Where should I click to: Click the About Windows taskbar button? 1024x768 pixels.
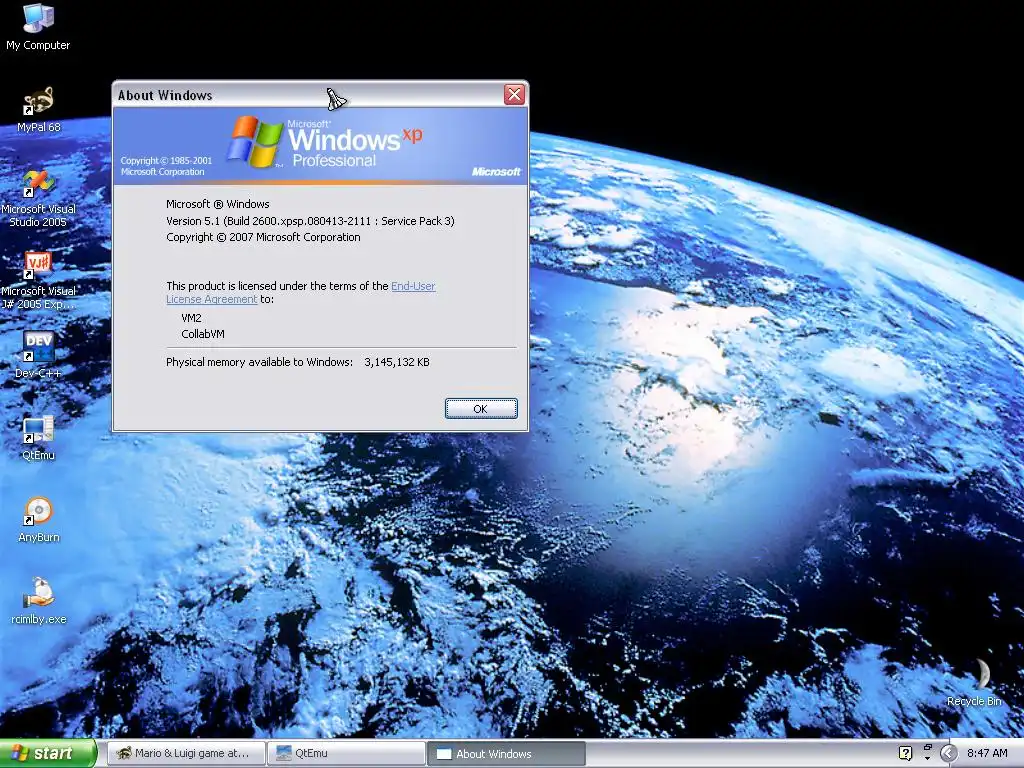point(506,753)
